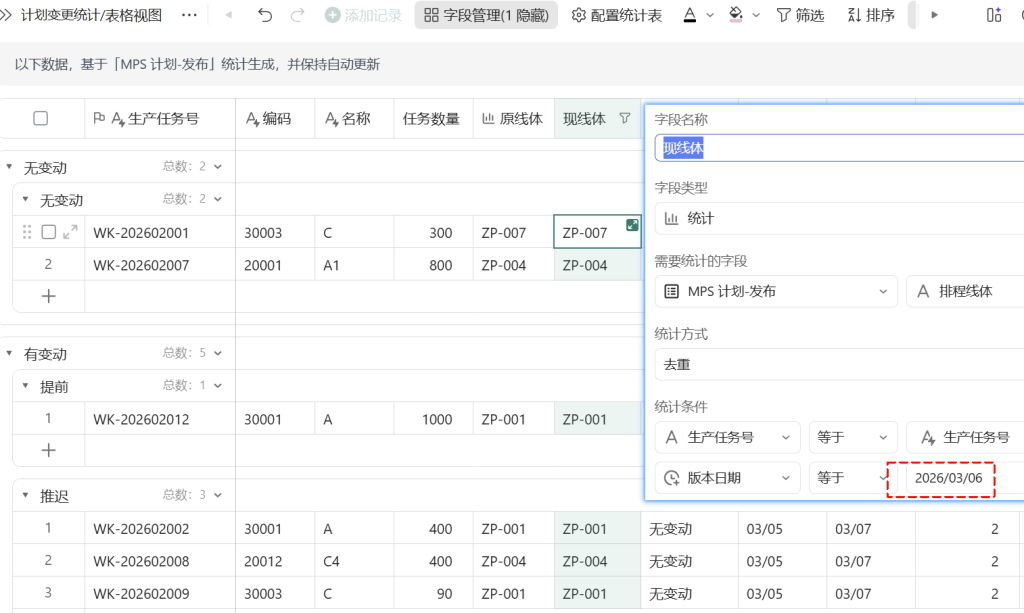Open 版本日期 condition field dropdown
Viewport: 1024px width, 613px height.
(728, 478)
